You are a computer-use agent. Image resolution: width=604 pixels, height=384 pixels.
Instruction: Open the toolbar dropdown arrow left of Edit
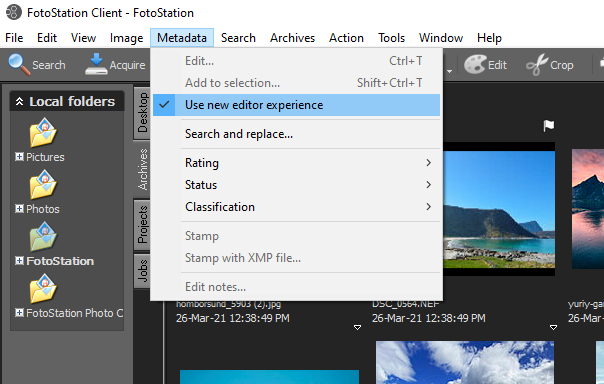(449, 71)
